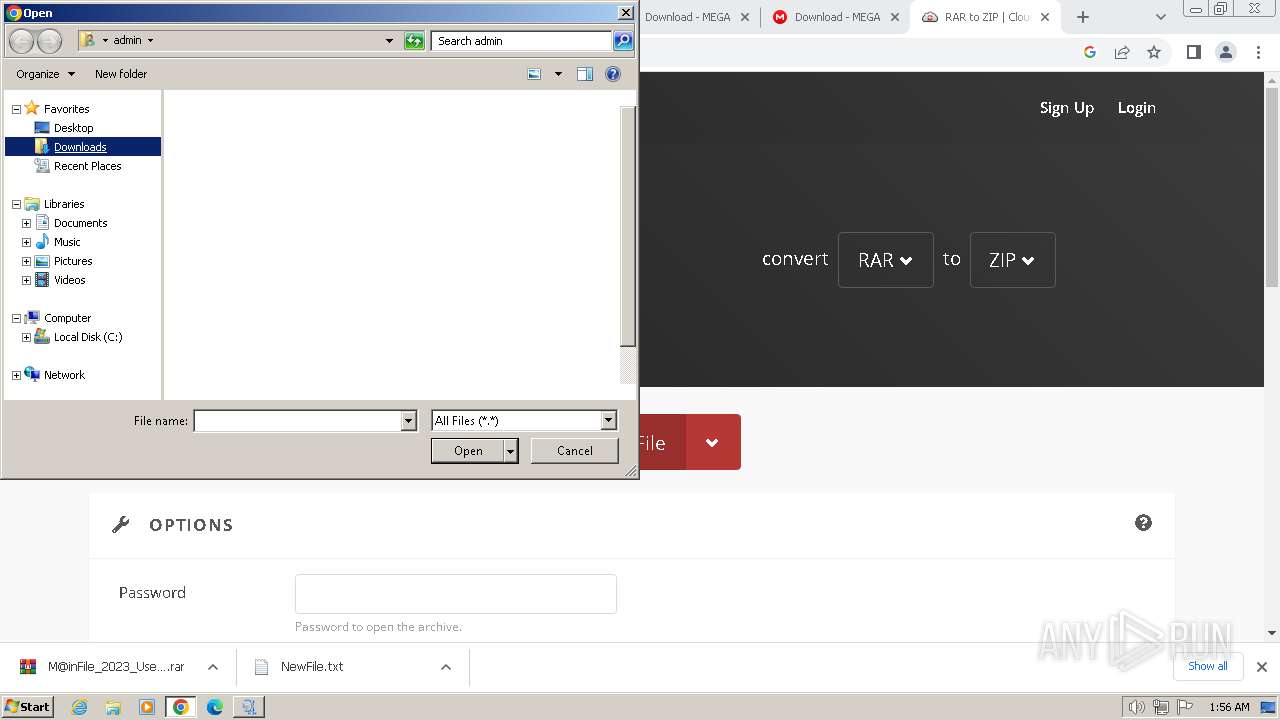Screen dimensions: 1280x720
Task: Select the Pictures library
Action: pyautogui.click(x=73, y=261)
